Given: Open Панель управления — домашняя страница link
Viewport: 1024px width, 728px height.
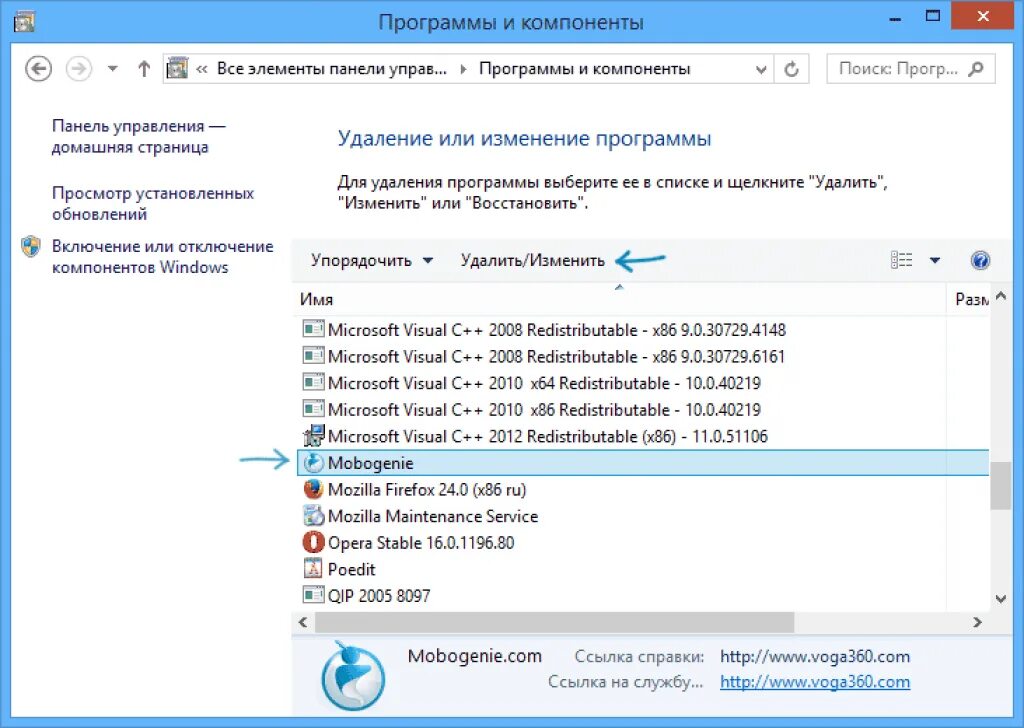Looking at the screenshot, I should pyautogui.click(x=138, y=136).
